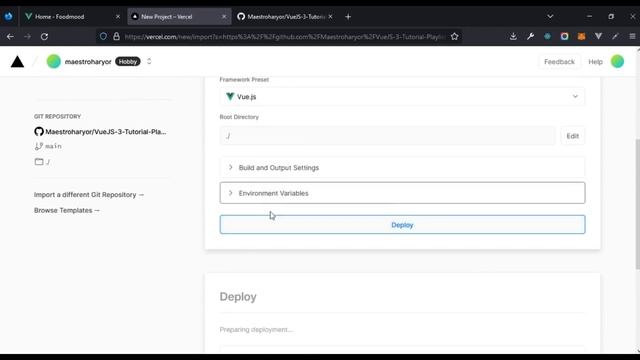Open the Framework Preset Vue.js dropdown
The height and width of the screenshot is (360, 640).
[x=402, y=97]
